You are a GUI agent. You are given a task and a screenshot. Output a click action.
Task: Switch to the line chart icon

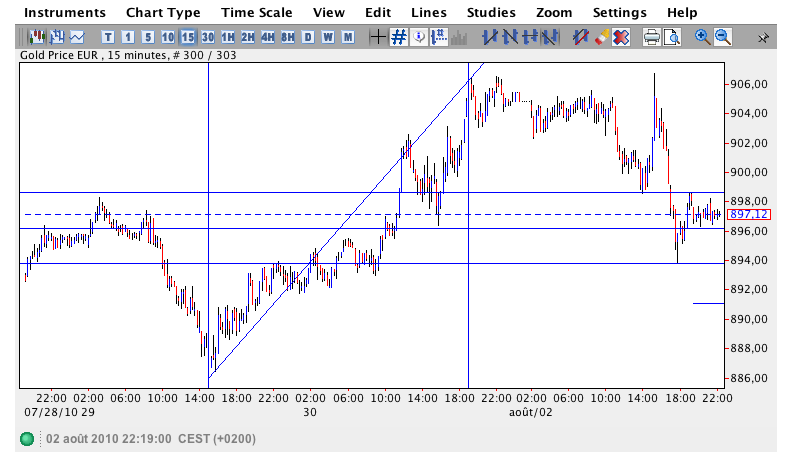click(76, 37)
